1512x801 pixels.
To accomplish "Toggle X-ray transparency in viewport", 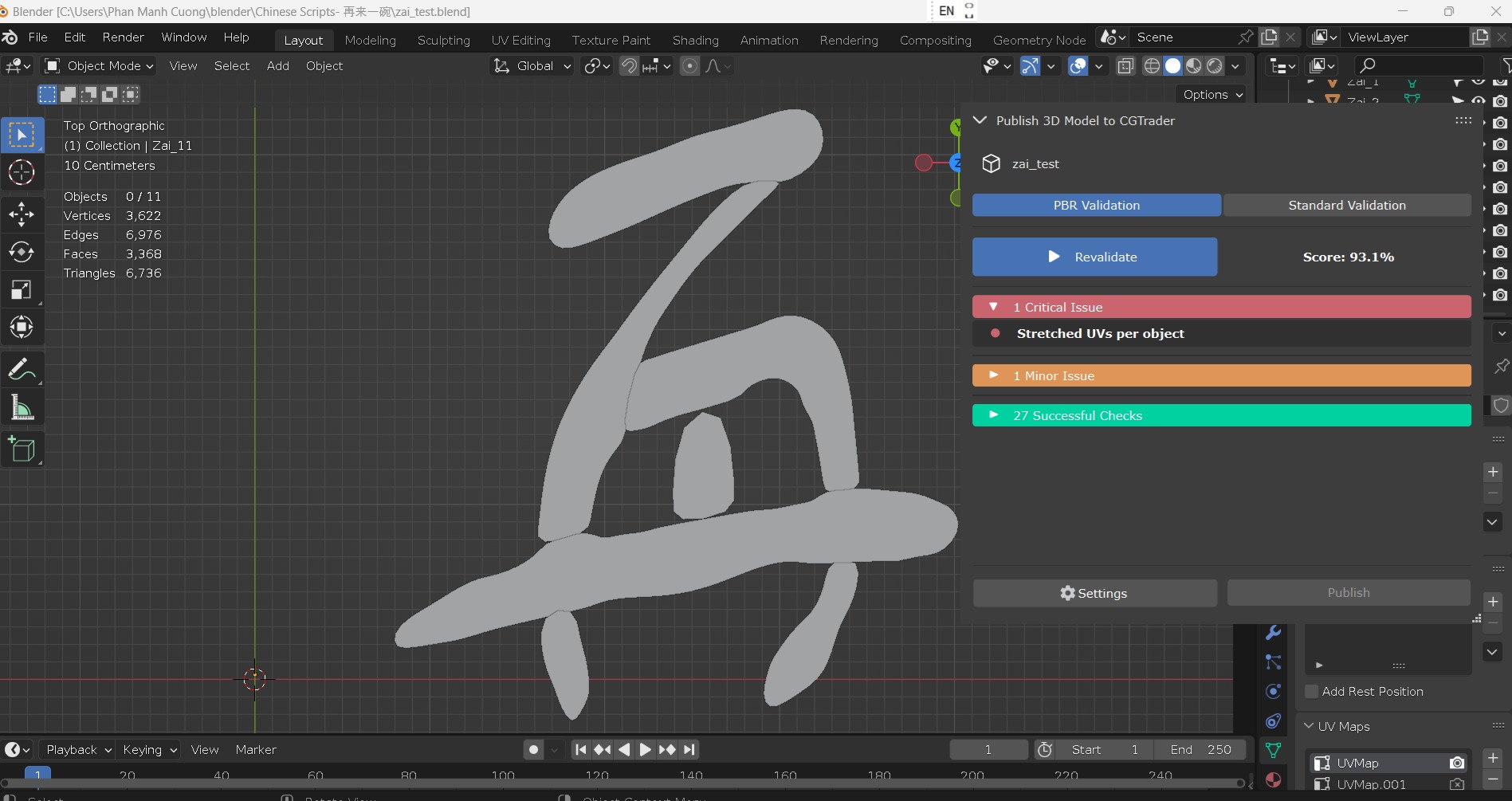I will (x=1125, y=66).
